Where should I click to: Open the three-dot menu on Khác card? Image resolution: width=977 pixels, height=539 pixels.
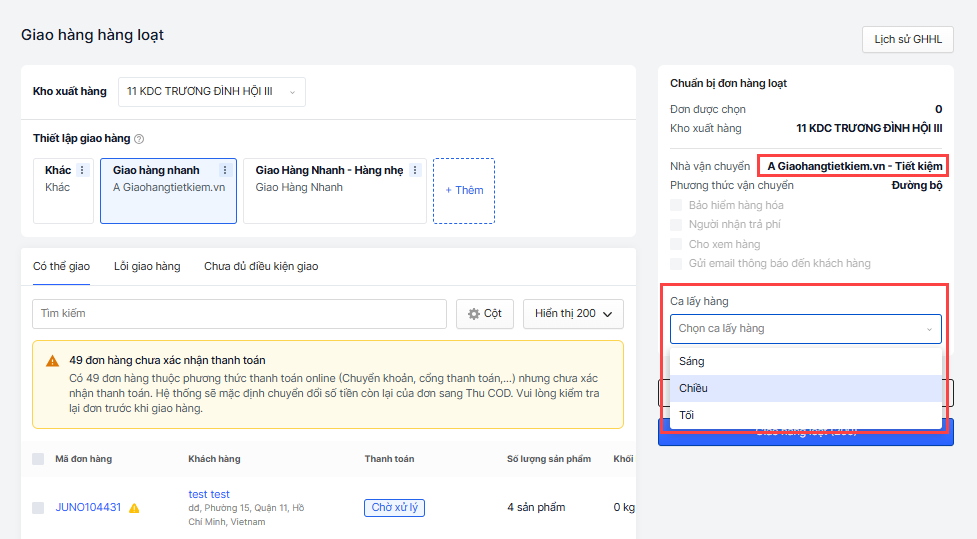pos(82,170)
